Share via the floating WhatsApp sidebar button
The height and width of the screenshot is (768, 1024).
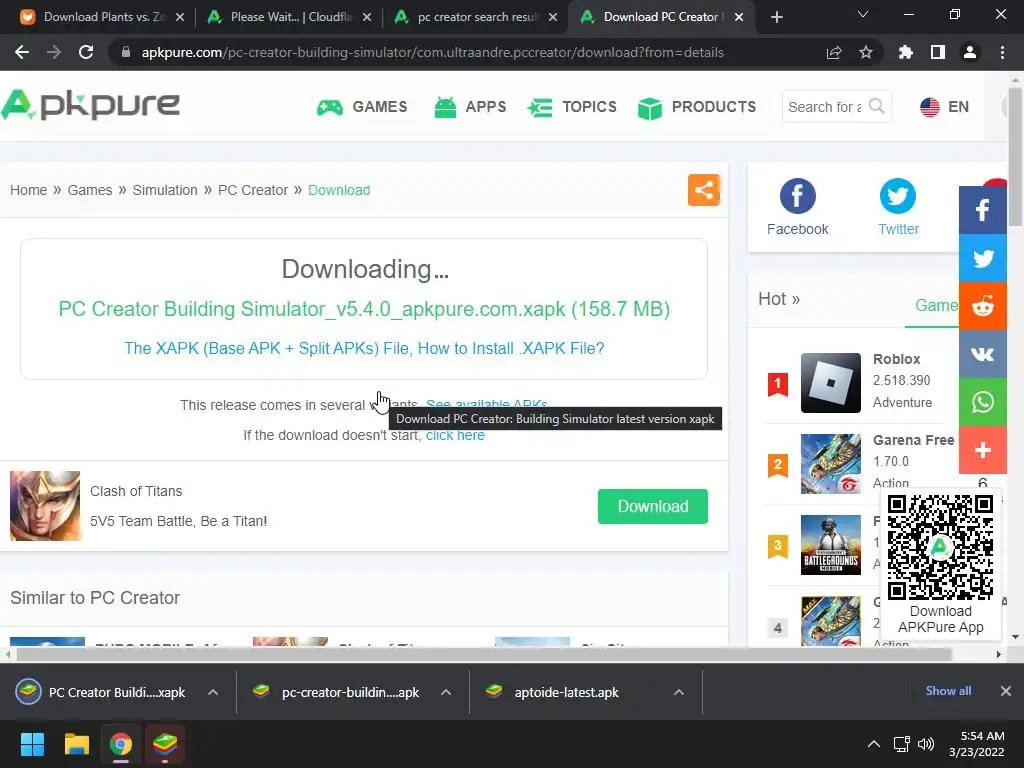point(983,402)
